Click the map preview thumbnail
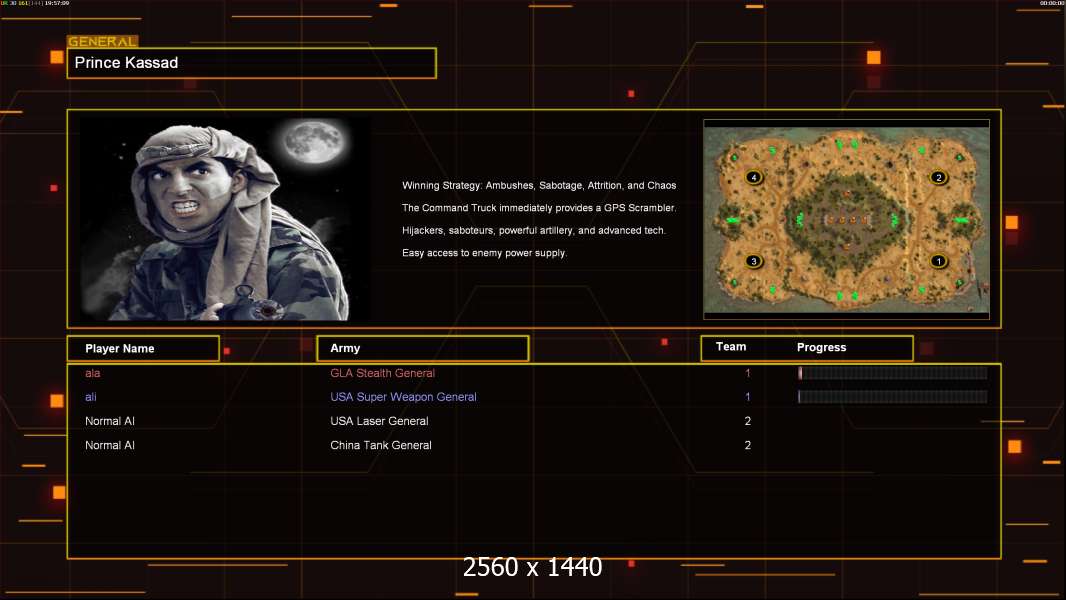 (x=846, y=219)
